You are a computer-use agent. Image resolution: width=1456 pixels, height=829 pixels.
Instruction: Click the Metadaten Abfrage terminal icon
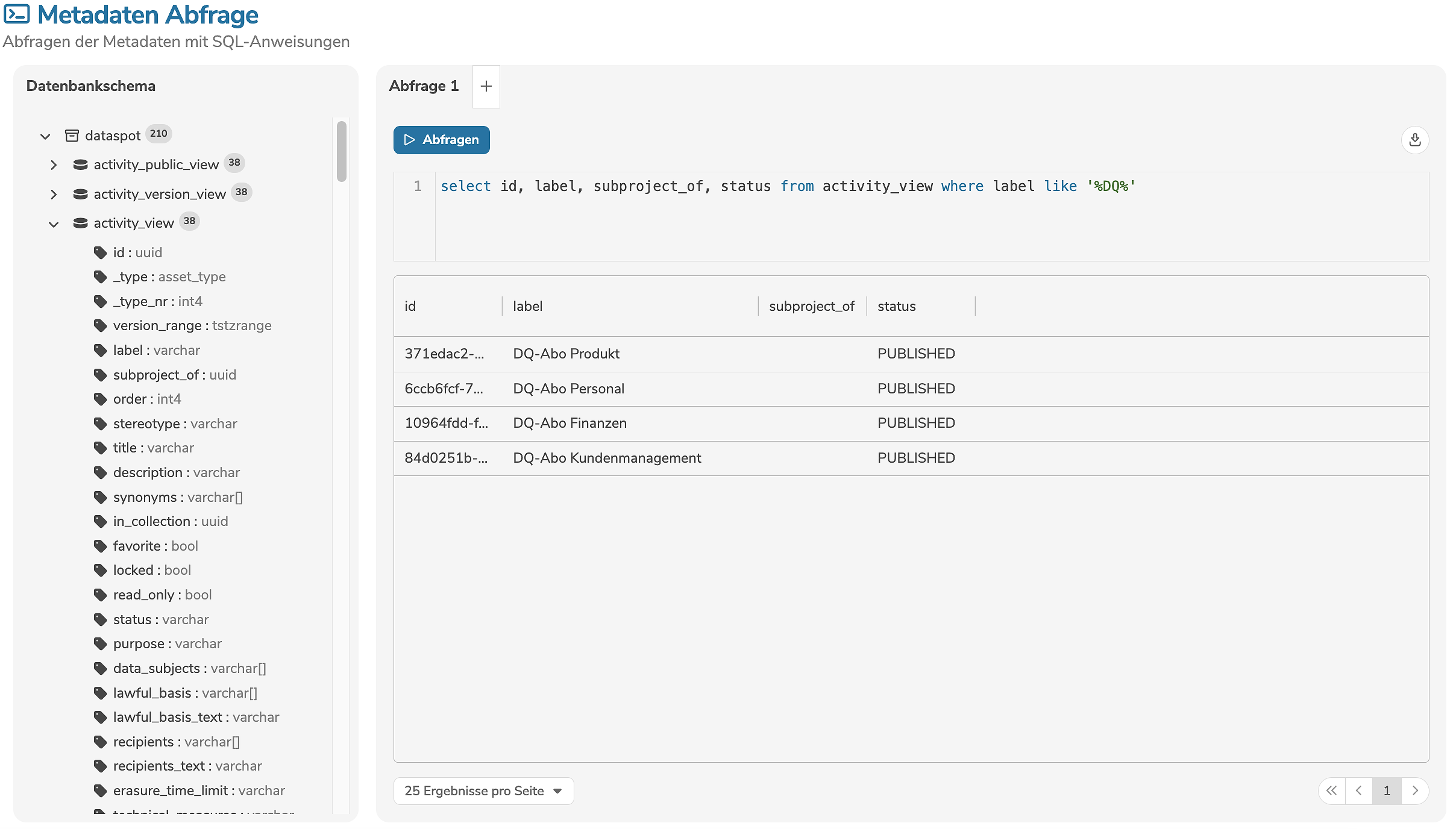tap(16, 14)
